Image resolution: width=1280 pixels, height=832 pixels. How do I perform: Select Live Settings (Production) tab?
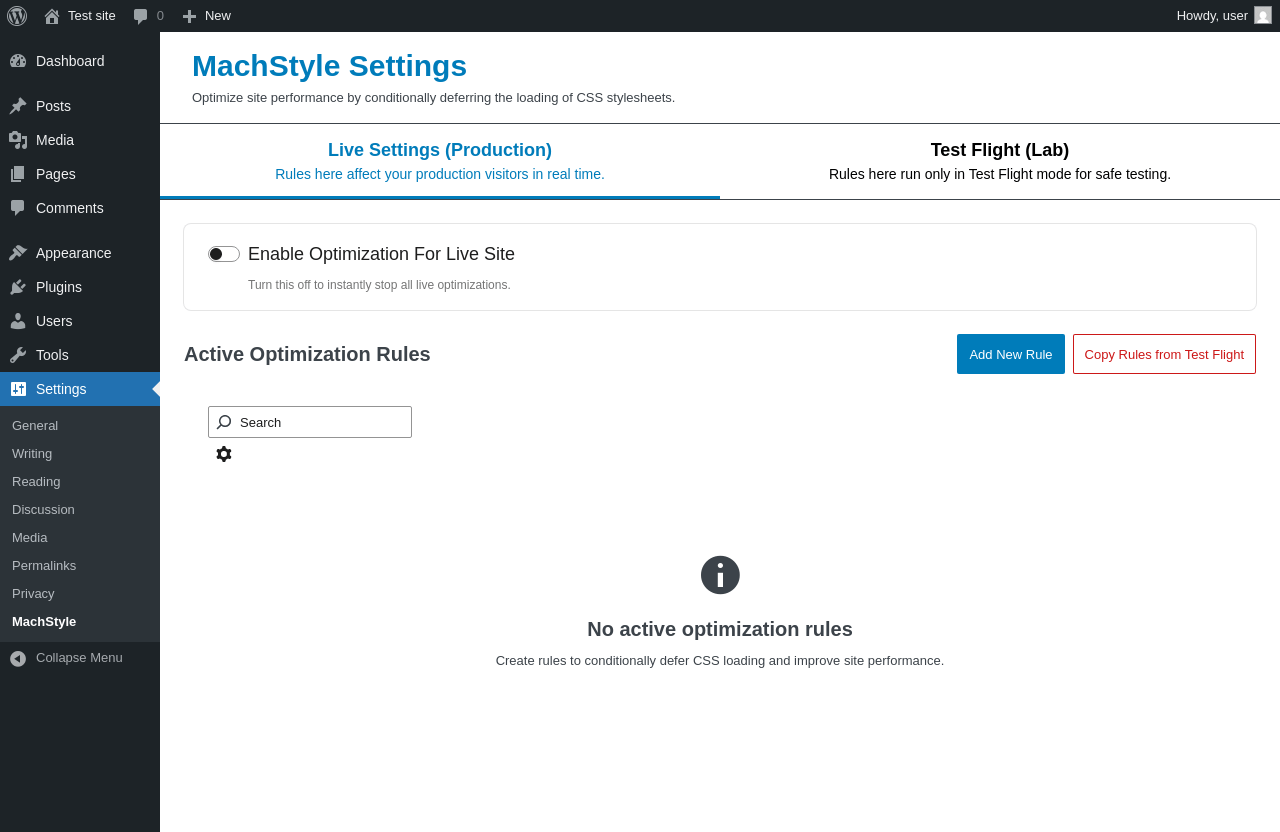coord(440,161)
